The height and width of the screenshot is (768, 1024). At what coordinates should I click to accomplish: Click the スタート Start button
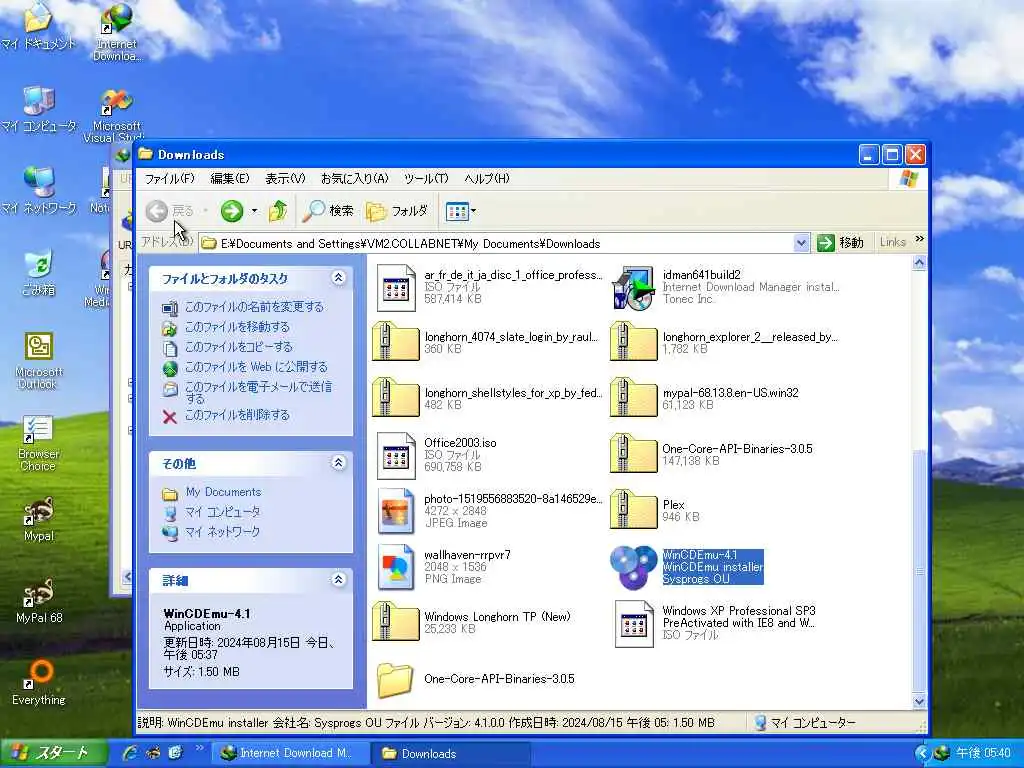54,753
